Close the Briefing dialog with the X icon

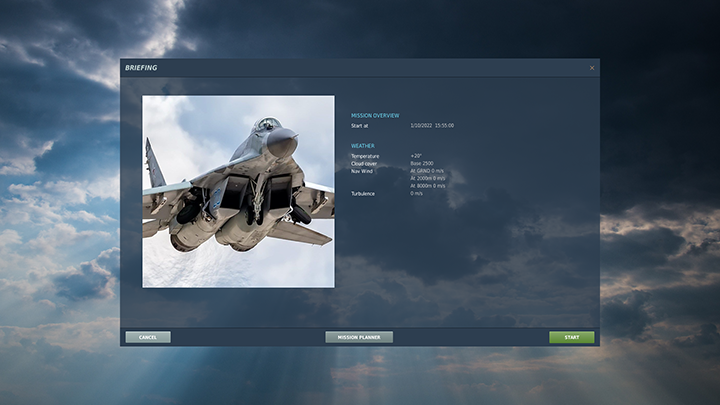coord(591,68)
